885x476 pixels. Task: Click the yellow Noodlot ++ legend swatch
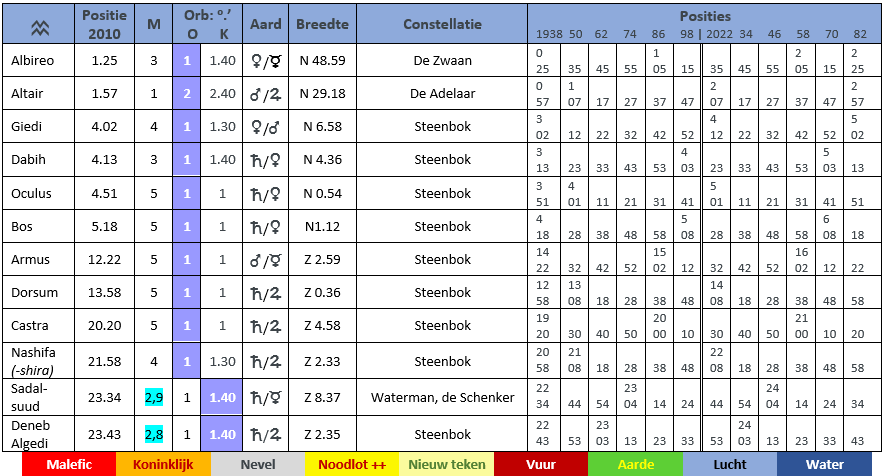click(x=352, y=464)
